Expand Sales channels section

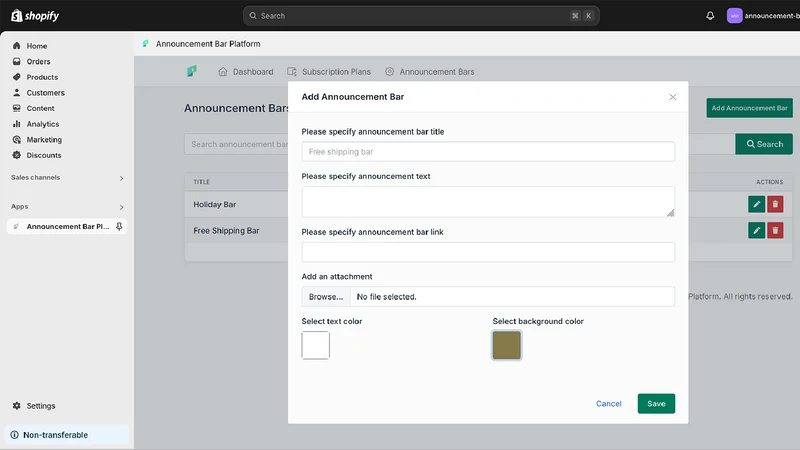pos(67,178)
